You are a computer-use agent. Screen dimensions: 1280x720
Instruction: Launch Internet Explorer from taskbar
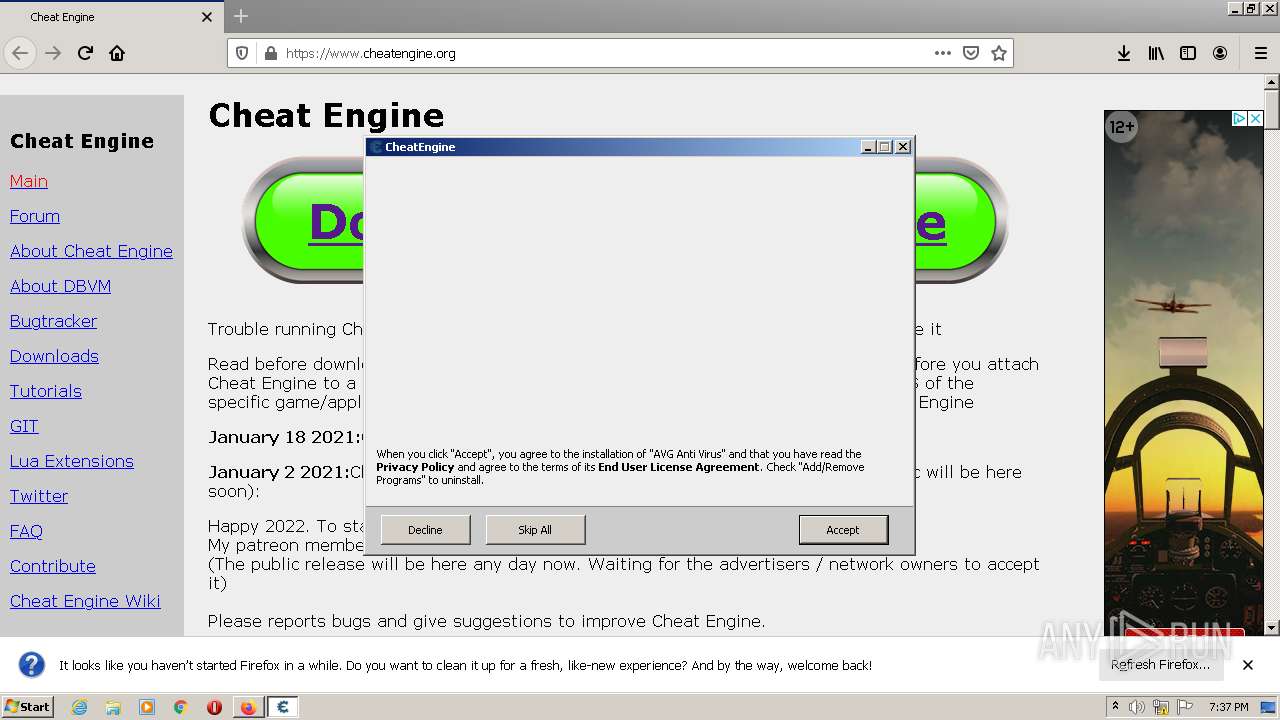[79, 707]
